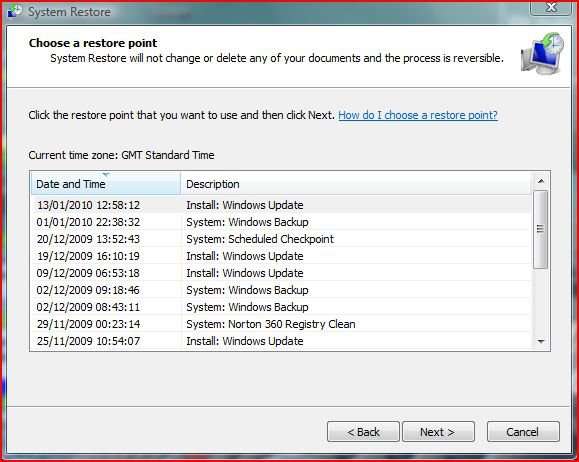Viewport: 579px width, 462px height.
Task: Click the restore point list scrollbar thumb
Action: (x=541, y=229)
